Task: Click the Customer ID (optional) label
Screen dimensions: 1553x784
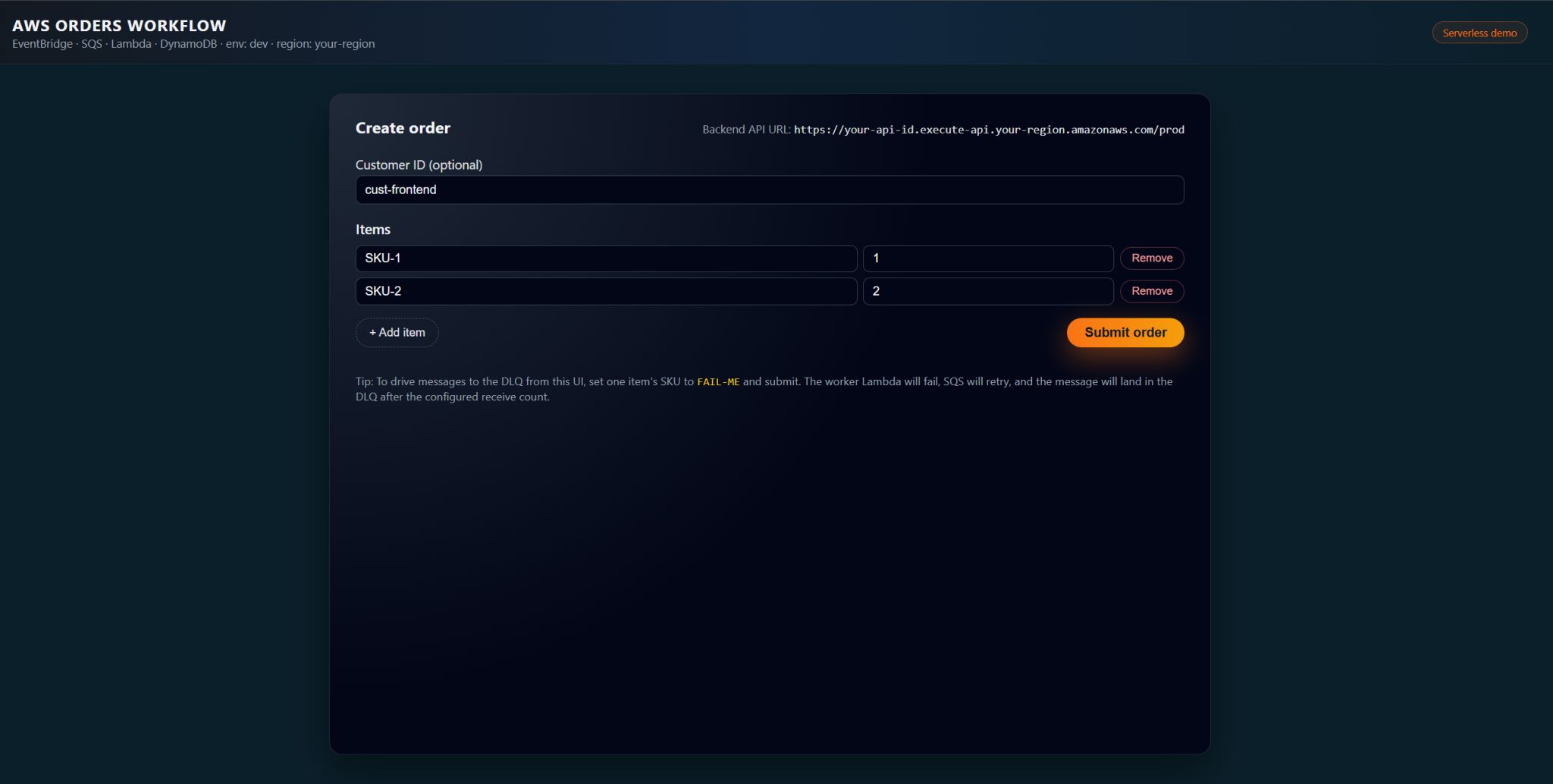Action: 419,165
